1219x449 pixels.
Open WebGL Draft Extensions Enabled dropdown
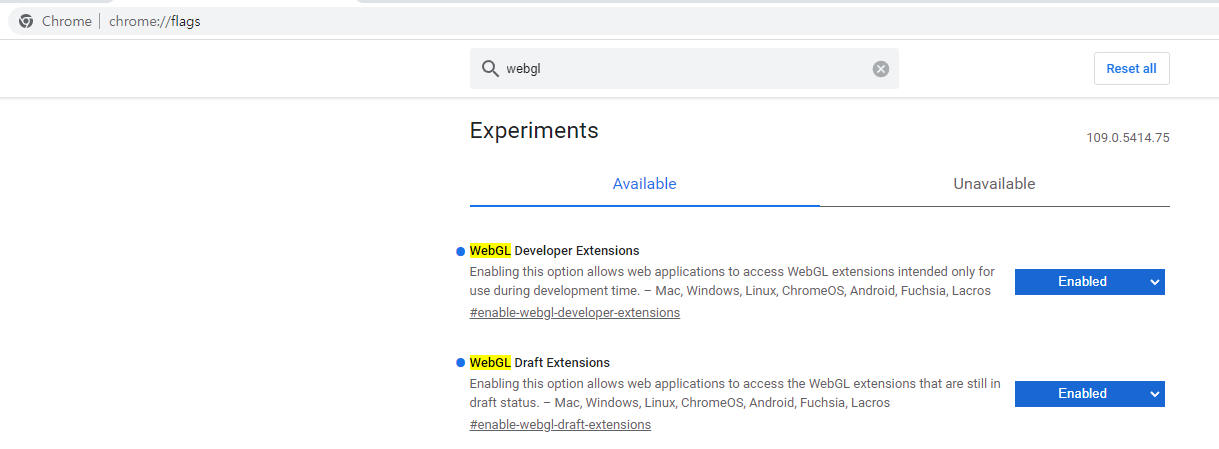click(1090, 394)
